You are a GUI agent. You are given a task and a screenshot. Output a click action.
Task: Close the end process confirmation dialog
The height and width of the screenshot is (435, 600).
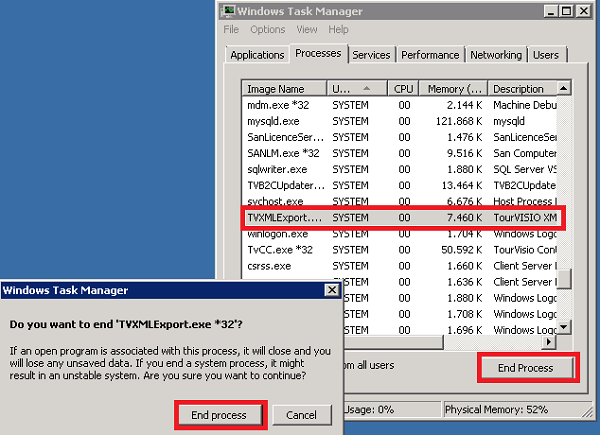[x=331, y=290]
